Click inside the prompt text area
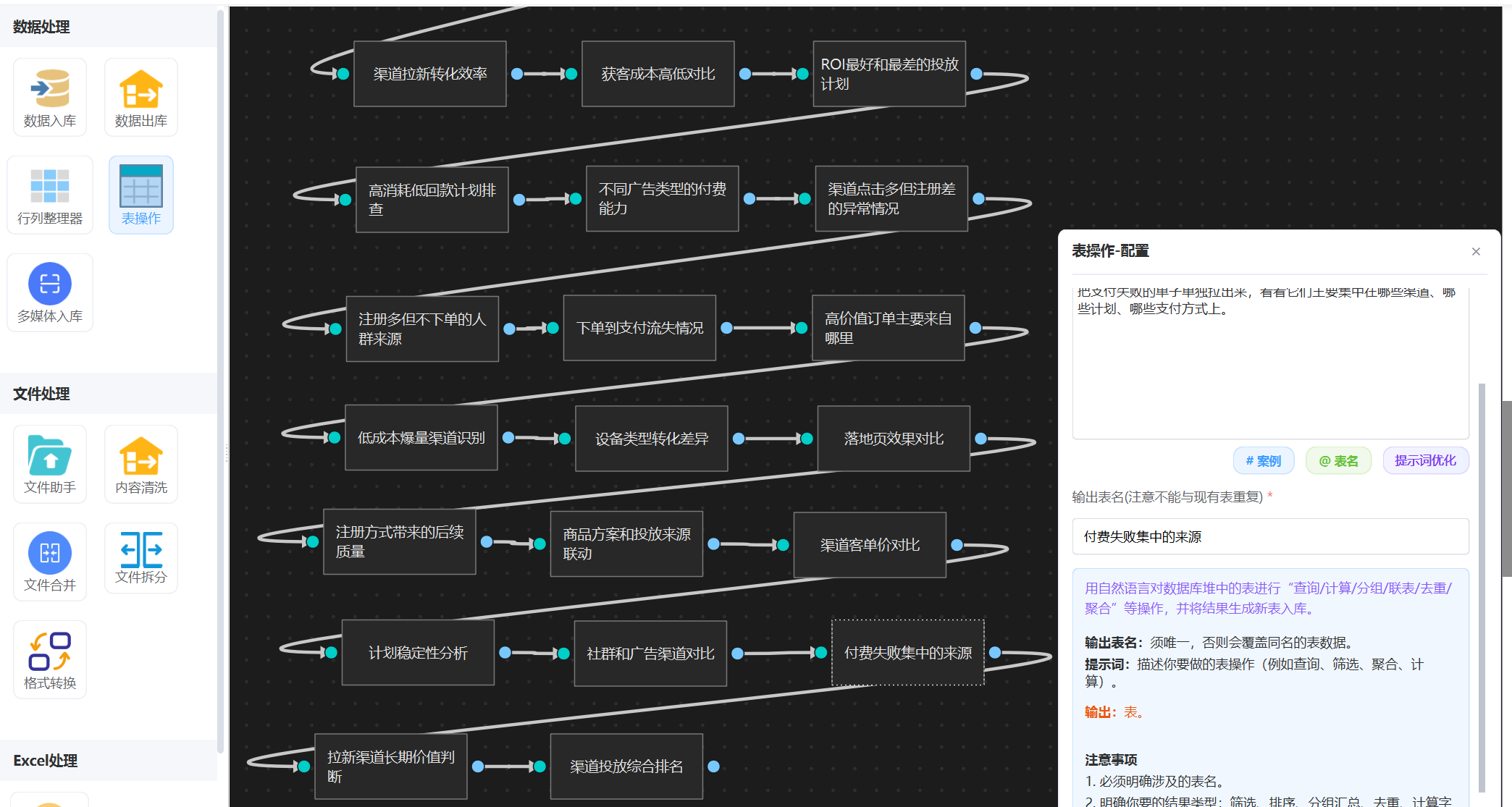The width and height of the screenshot is (1512, 807). pyautogui.click(x=1270, y=369)
